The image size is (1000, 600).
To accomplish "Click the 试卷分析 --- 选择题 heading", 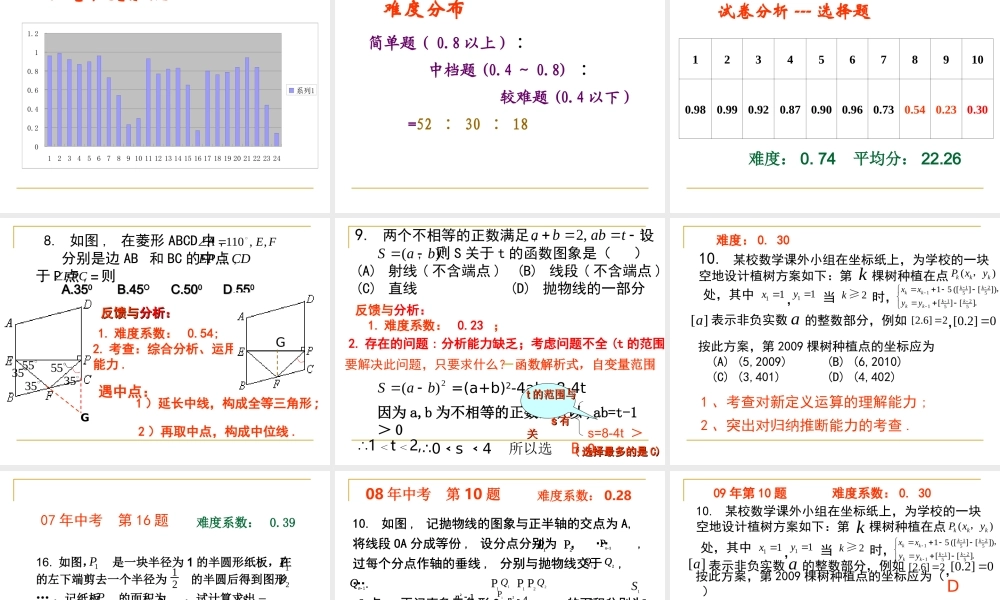I will point(793,11).
